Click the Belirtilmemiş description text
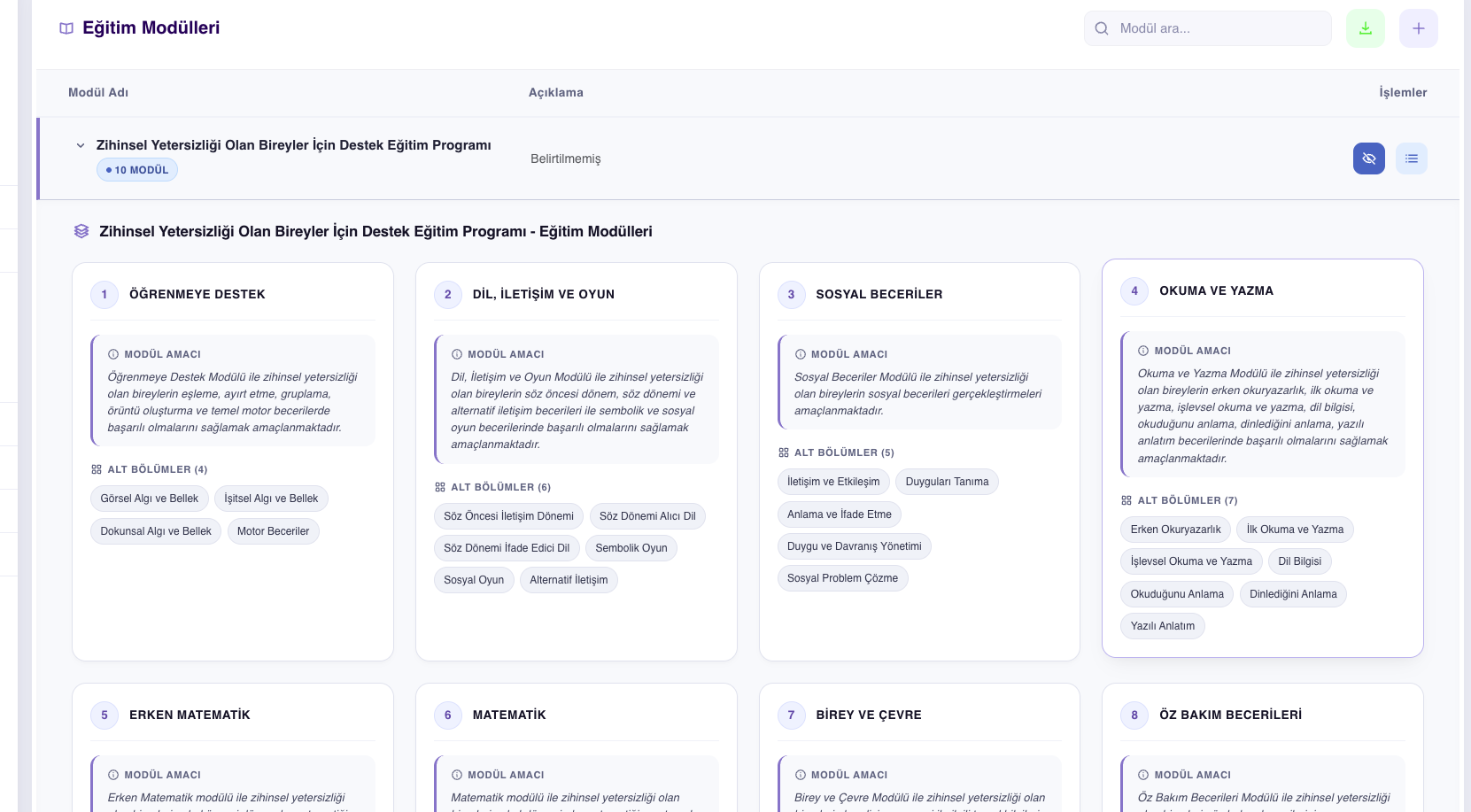 (x=566, y=159)
